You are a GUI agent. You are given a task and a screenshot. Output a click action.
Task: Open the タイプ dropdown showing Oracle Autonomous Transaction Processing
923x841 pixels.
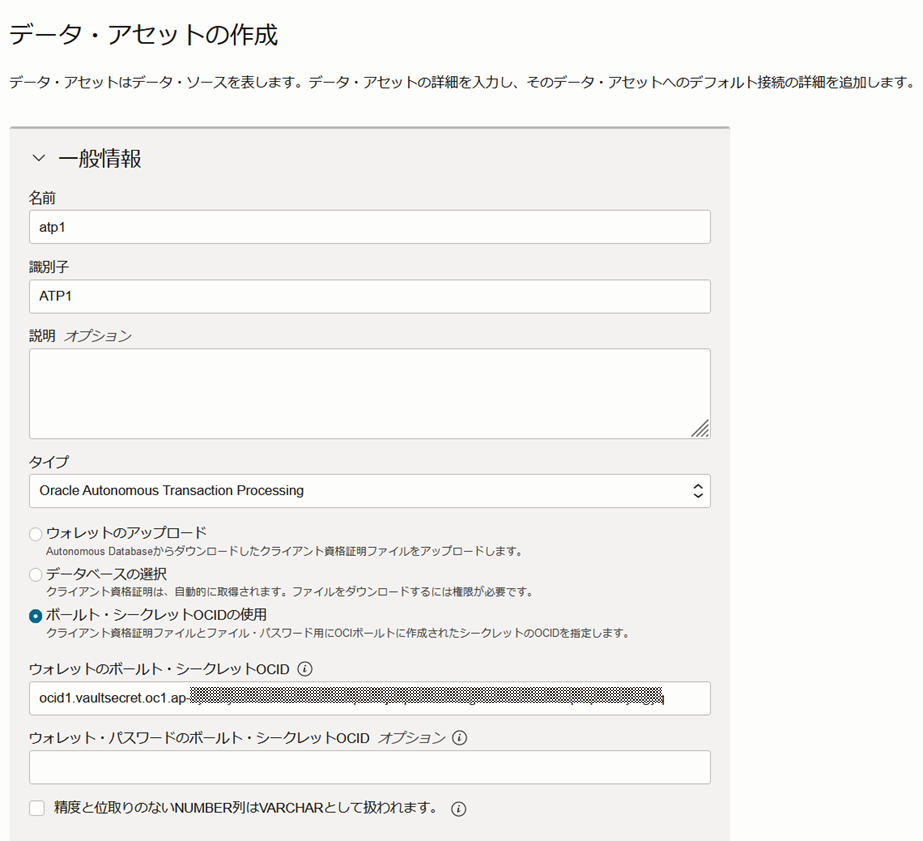[x=370, y=491]
